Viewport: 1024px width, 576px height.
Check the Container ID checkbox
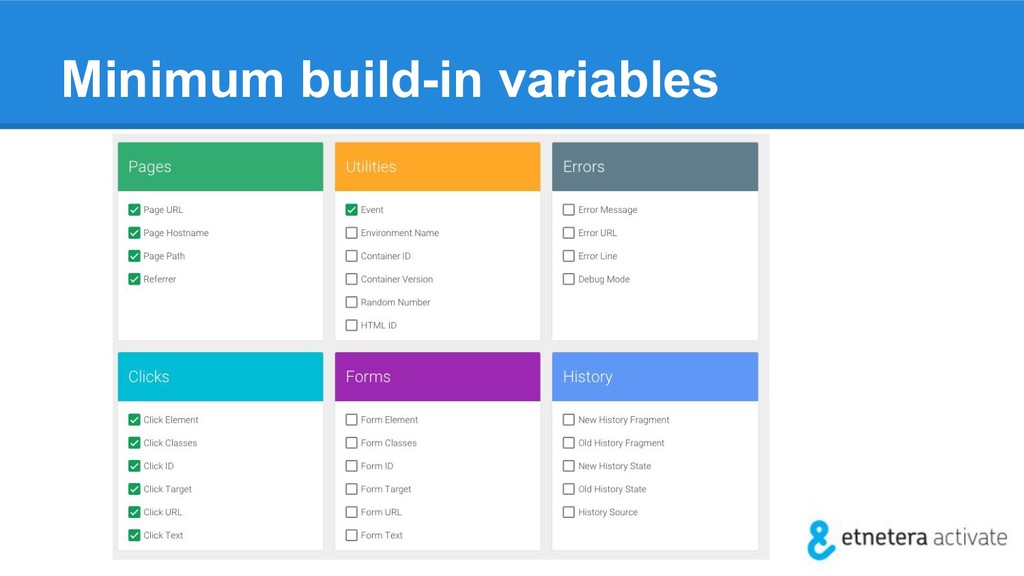351,256
